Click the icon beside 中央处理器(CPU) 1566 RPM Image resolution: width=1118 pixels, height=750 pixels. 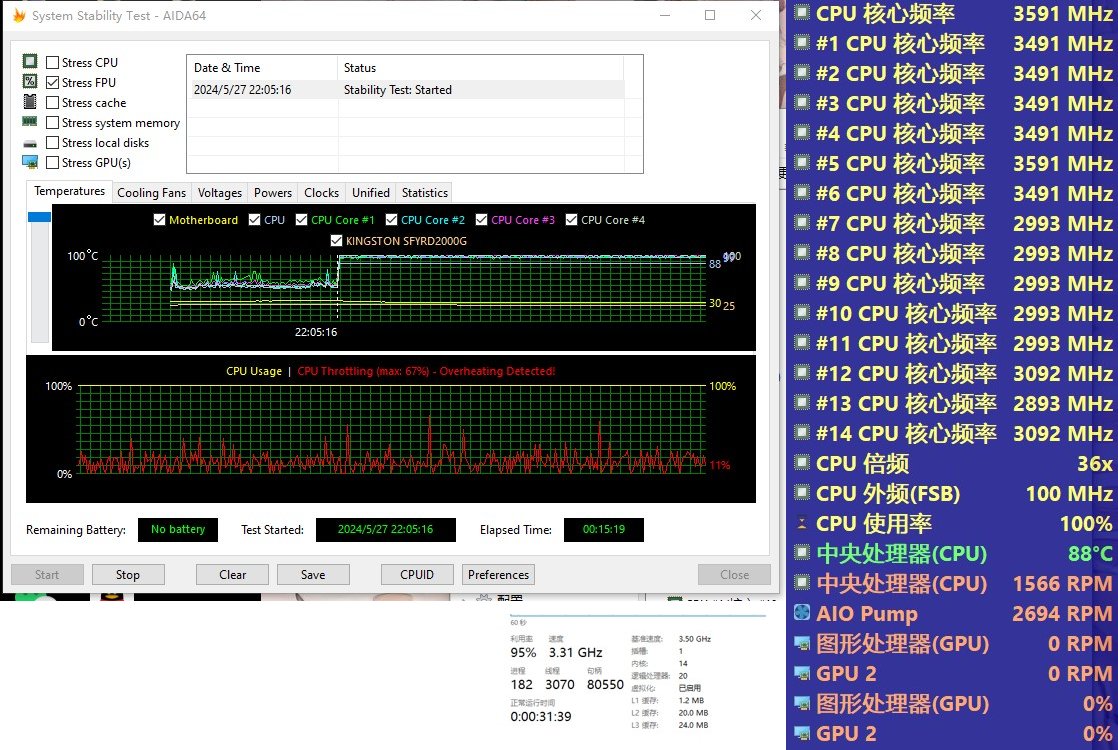pyautogui.click(x=802, y=583)
